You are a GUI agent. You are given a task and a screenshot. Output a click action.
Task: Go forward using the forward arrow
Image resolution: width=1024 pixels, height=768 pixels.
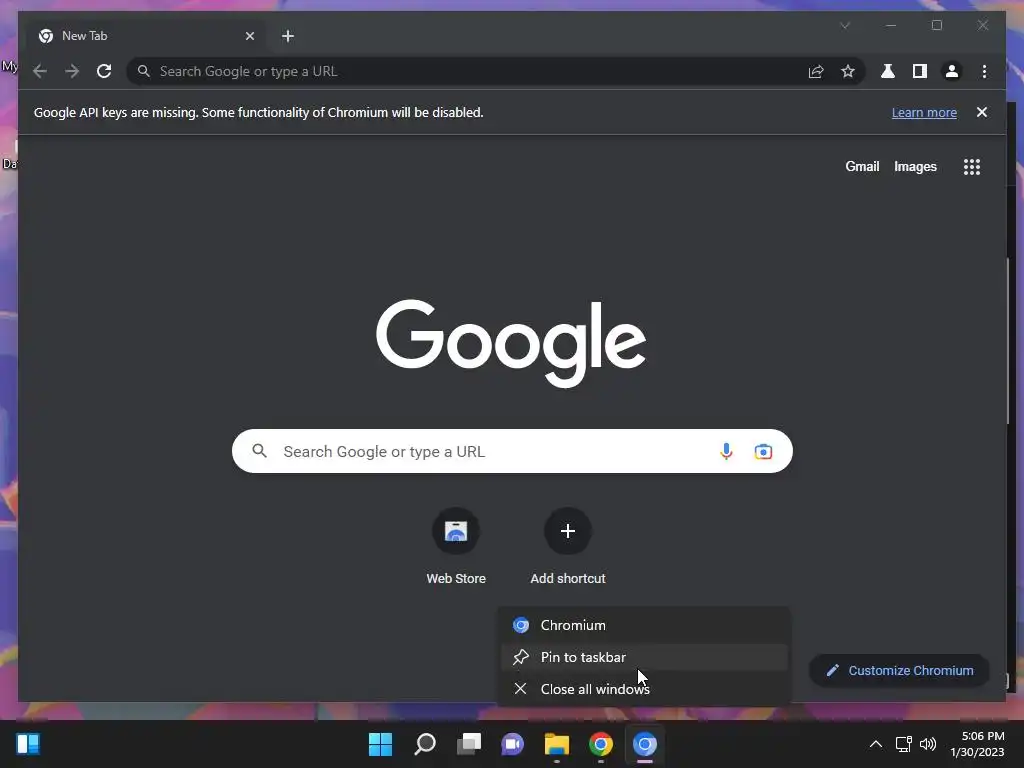click(72, 71)
